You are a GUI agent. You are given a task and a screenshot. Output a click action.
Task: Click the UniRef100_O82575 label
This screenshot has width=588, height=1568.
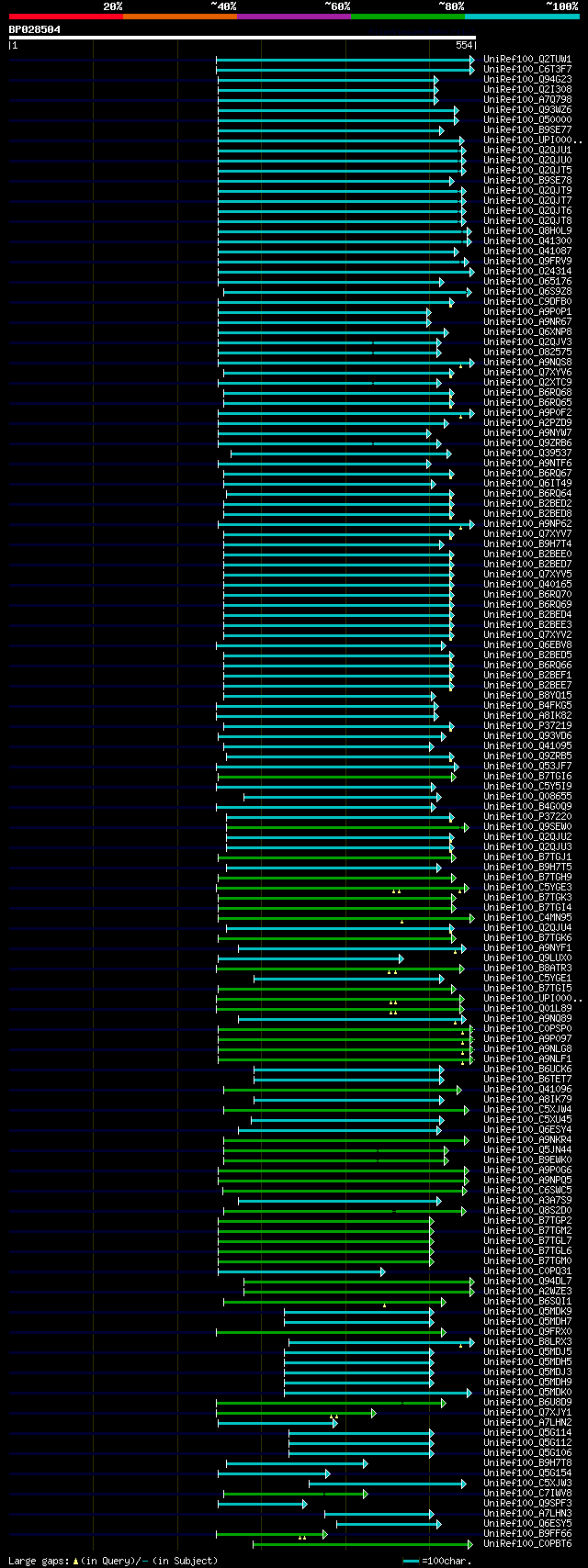click(527, 352)
